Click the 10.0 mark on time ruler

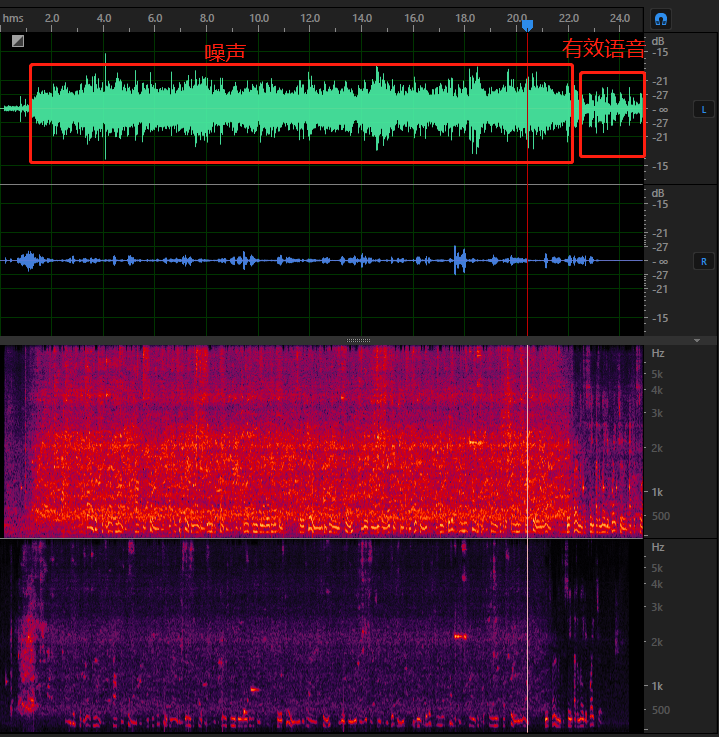(x=259, y=18)
